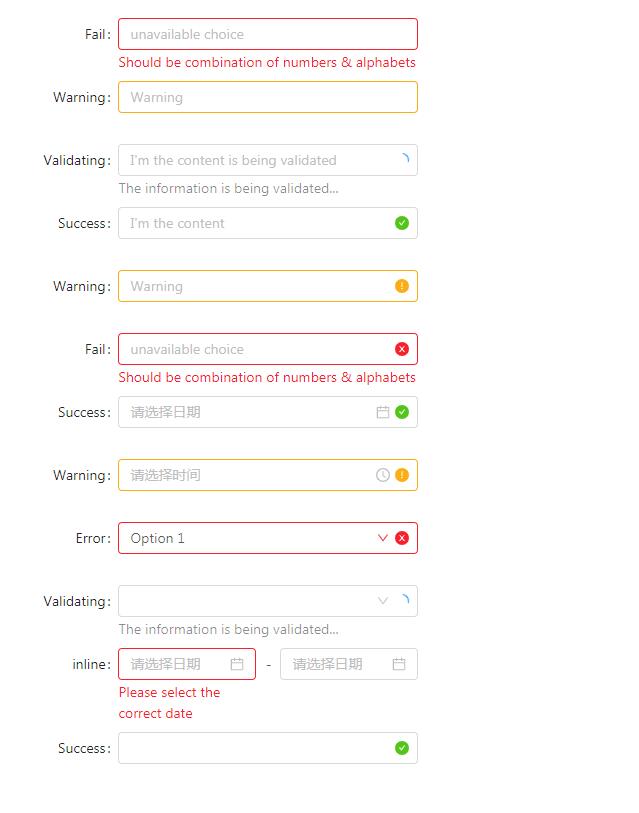Click the green check in the bottom Success field
The width and height of the screenshot is (639, 813).
(400, 747)
